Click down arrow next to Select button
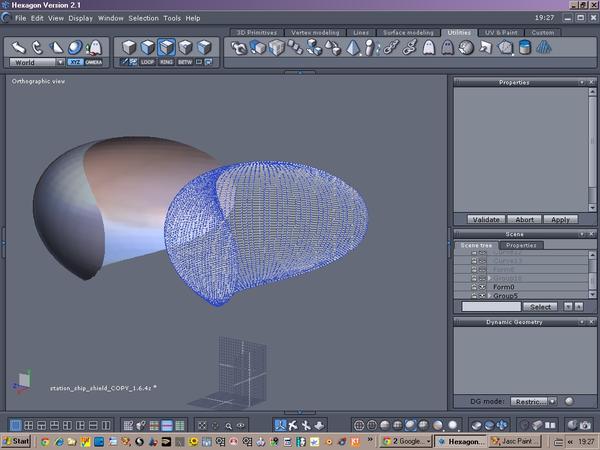 (568, 307)
